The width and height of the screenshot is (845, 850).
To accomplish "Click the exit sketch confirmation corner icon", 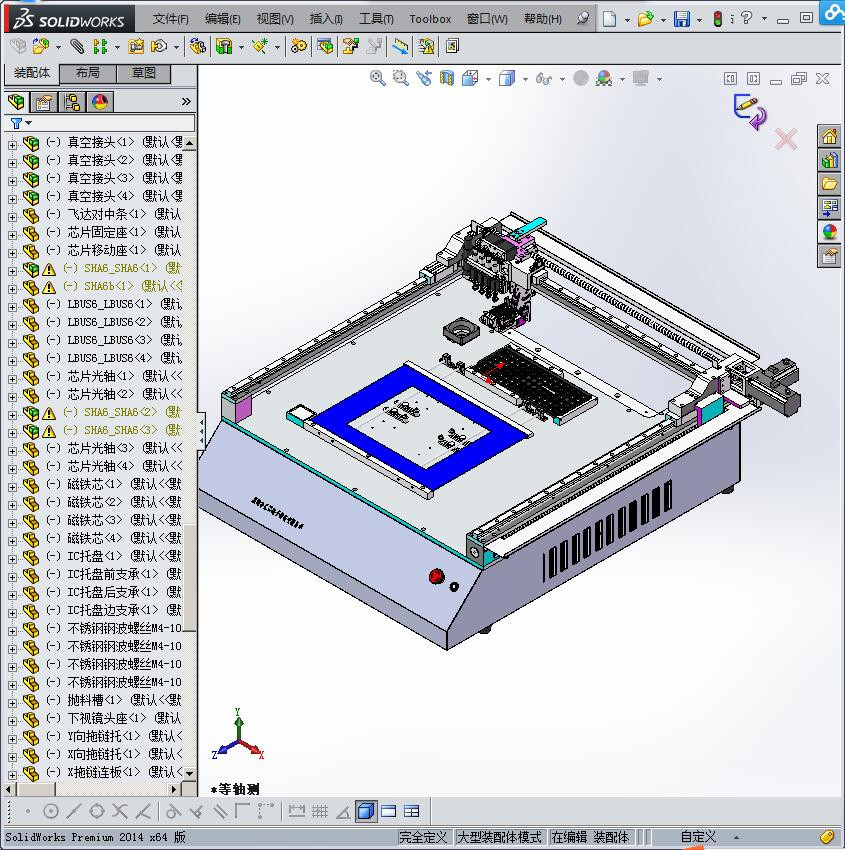I will tap(750, 111).
